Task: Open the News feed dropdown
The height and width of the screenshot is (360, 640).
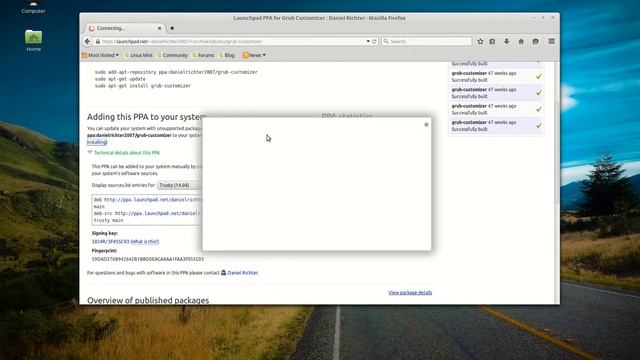Action: pyautogui.click(x=254, y=55)
